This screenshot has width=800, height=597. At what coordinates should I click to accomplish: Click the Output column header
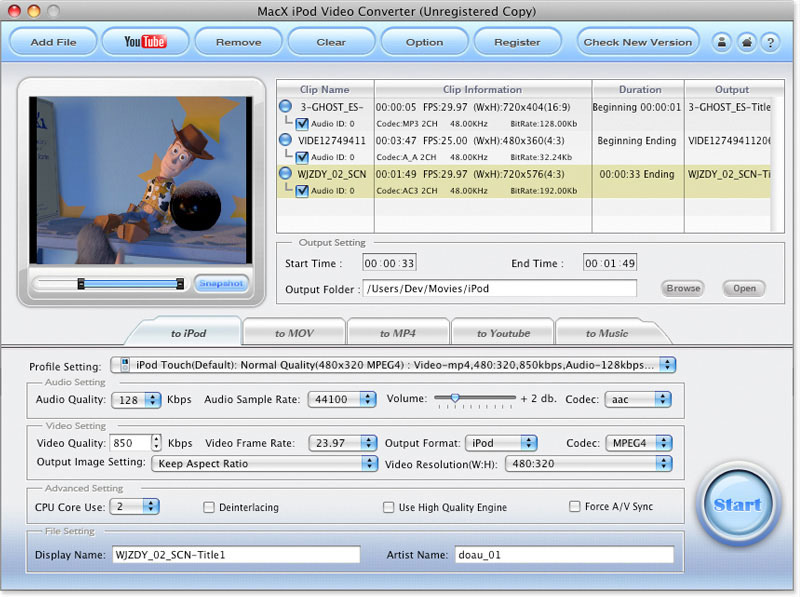[x=732, y=89]
